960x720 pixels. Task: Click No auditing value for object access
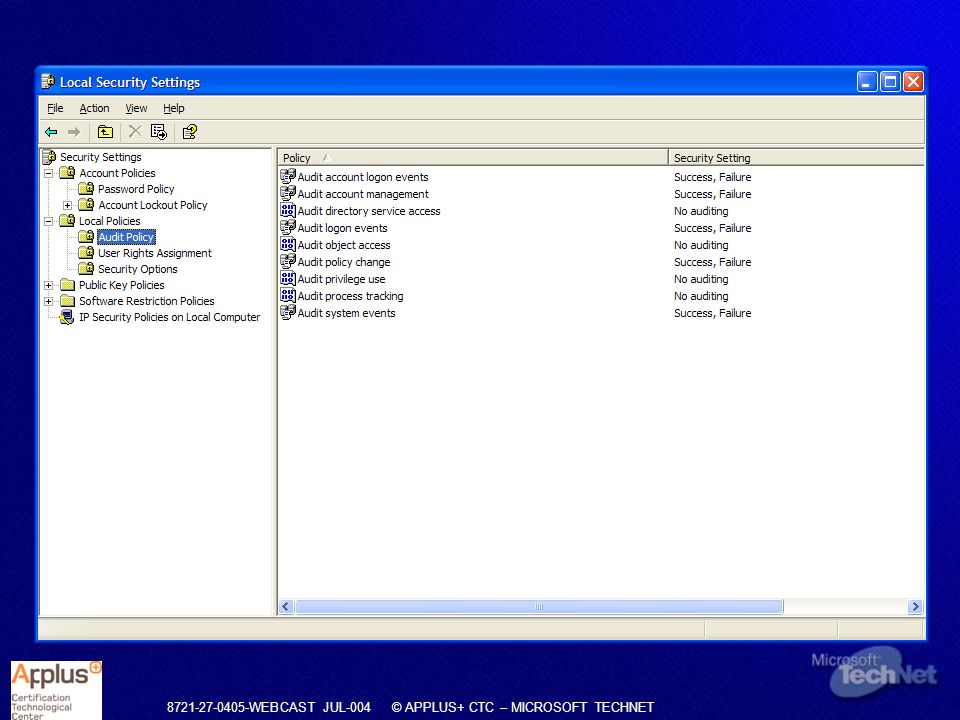[701, 245]
